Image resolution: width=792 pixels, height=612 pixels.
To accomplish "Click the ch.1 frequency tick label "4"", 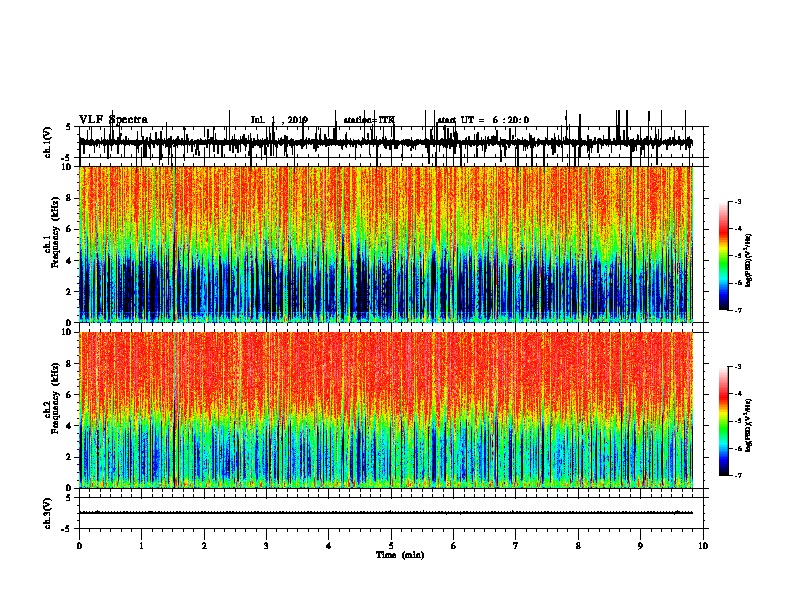I will (x=69, y=261).
